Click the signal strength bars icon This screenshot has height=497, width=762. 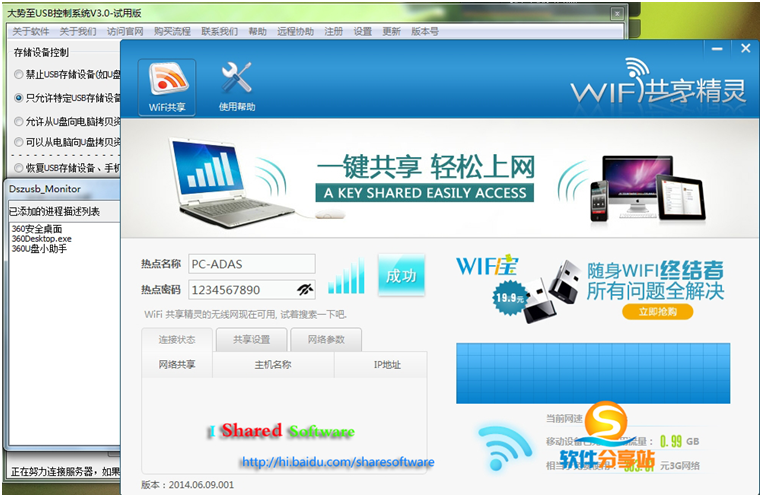(347, 277)
